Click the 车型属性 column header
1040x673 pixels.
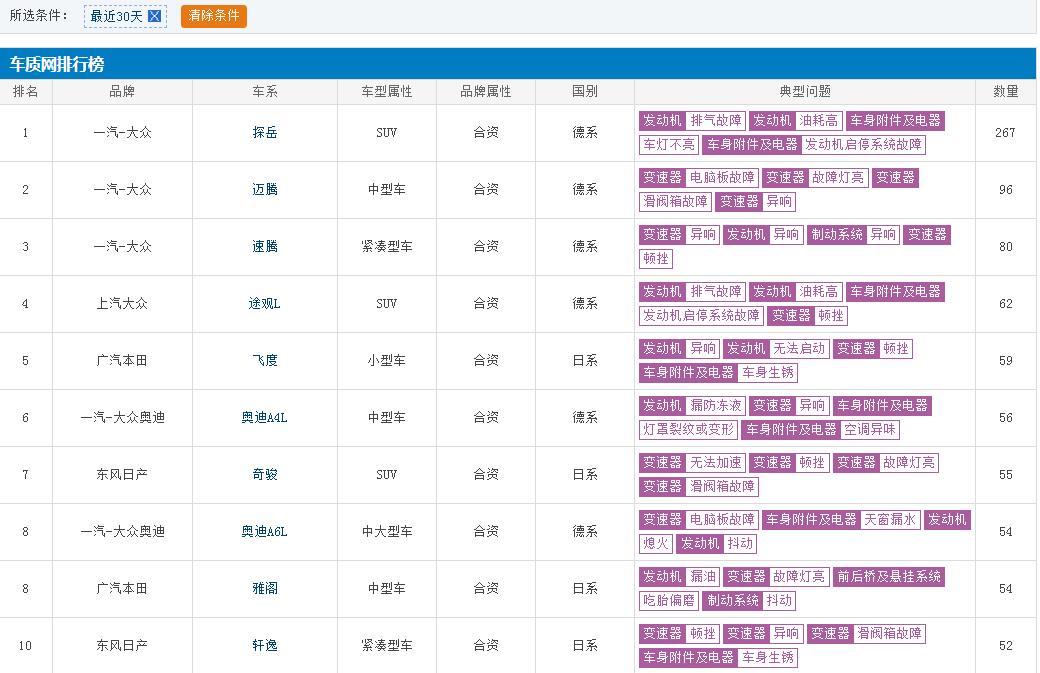click(x=387, y=92)
